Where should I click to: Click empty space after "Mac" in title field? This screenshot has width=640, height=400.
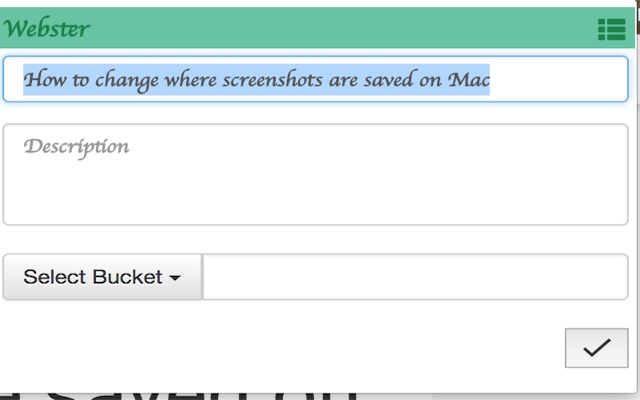point(558,79)
